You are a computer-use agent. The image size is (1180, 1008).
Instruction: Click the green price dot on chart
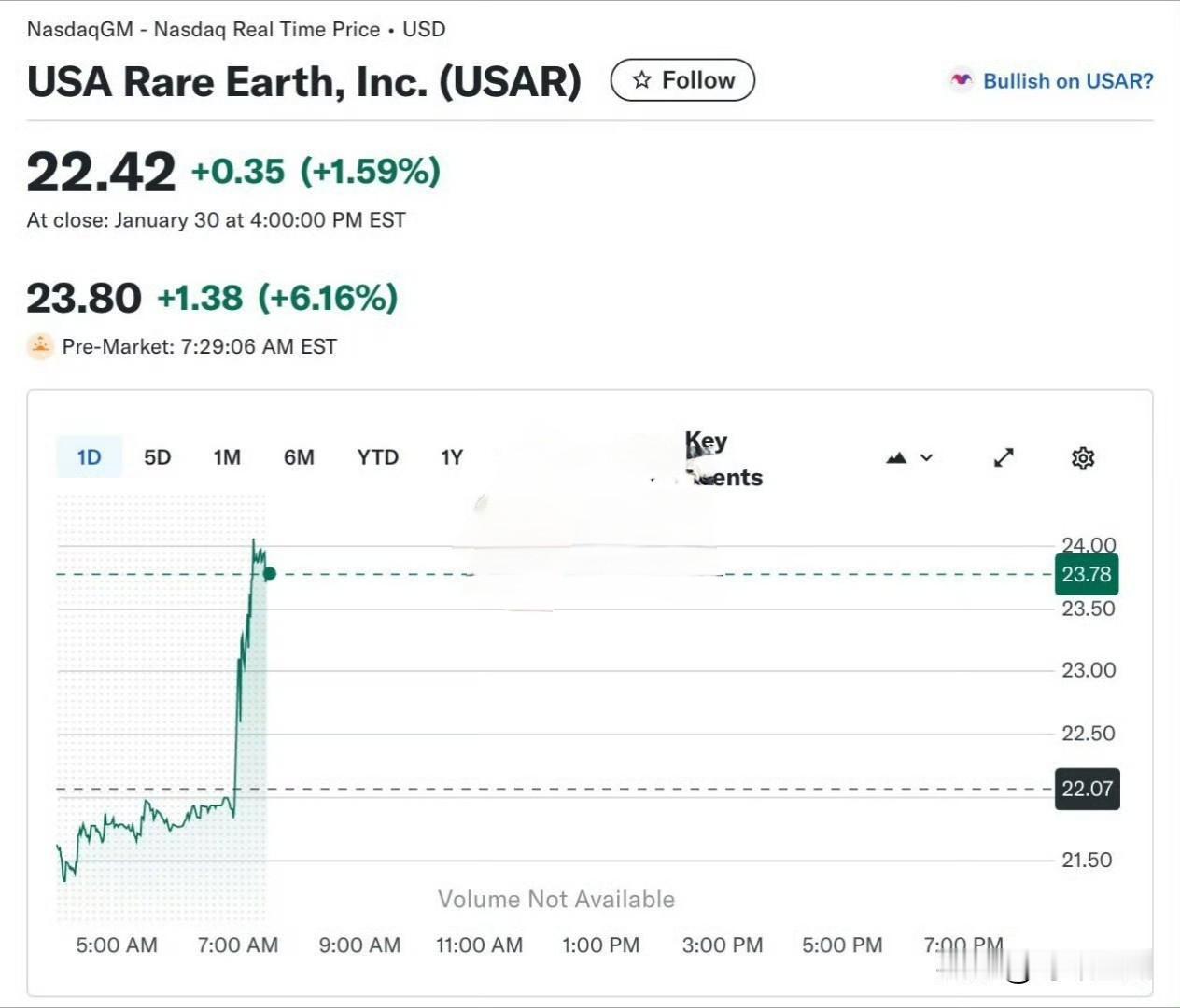270,573
